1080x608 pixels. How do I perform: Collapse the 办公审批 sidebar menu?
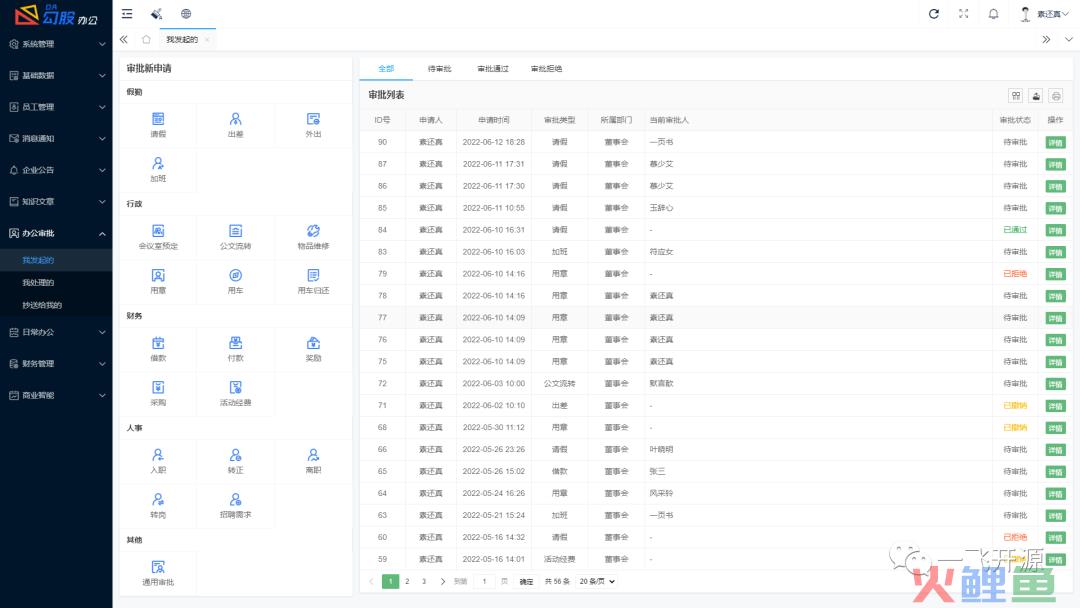point(56,233)
